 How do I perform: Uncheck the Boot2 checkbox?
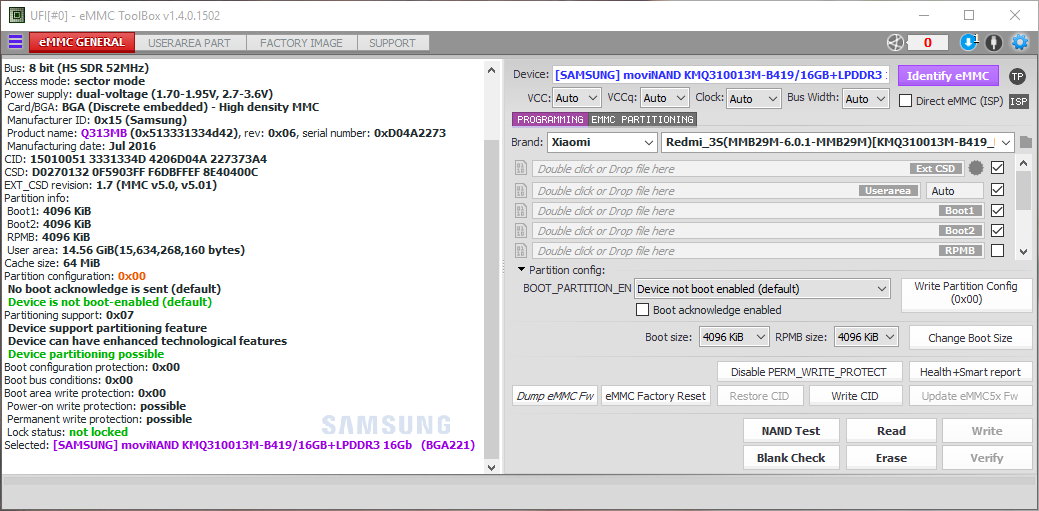click(x=997, y=231)
